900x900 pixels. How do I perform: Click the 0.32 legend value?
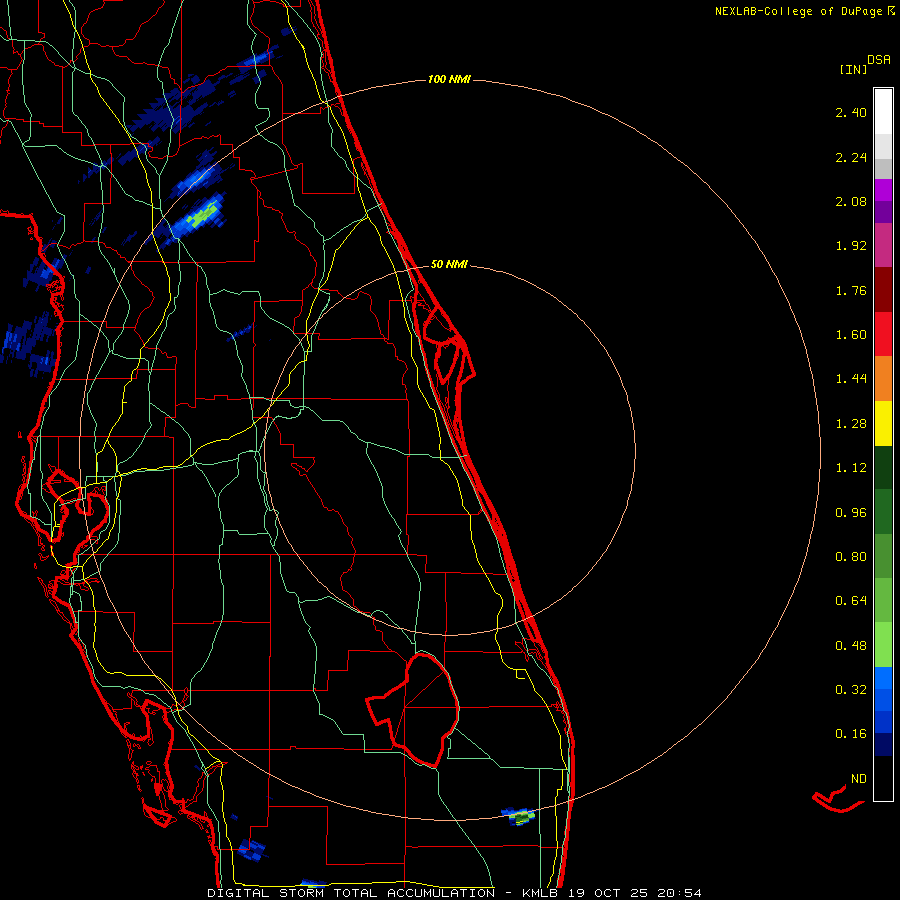851,690
